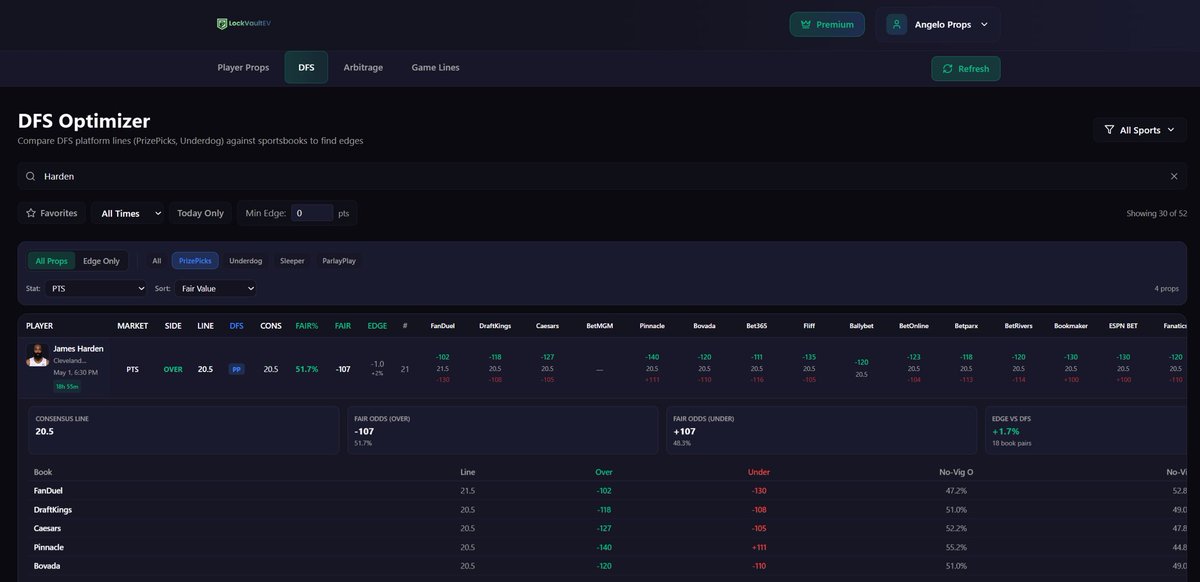Click the Min Edge input box
The image size is (1200, 582).
[313, 213]
